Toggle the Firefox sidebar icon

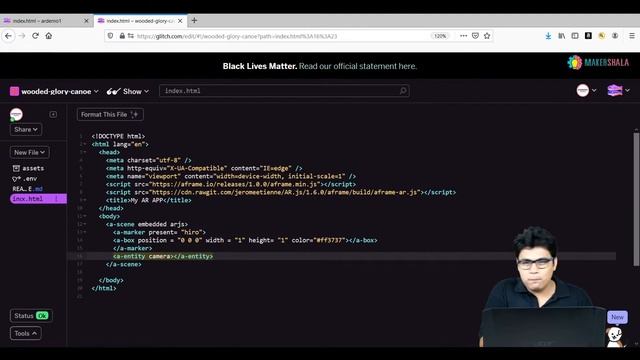pyautogui.click(x=575, y=36)
